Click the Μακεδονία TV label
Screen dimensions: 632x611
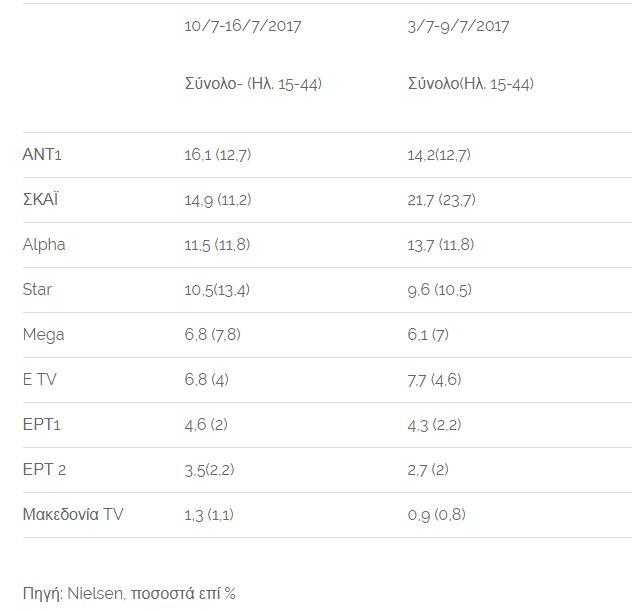pos(73,515)
